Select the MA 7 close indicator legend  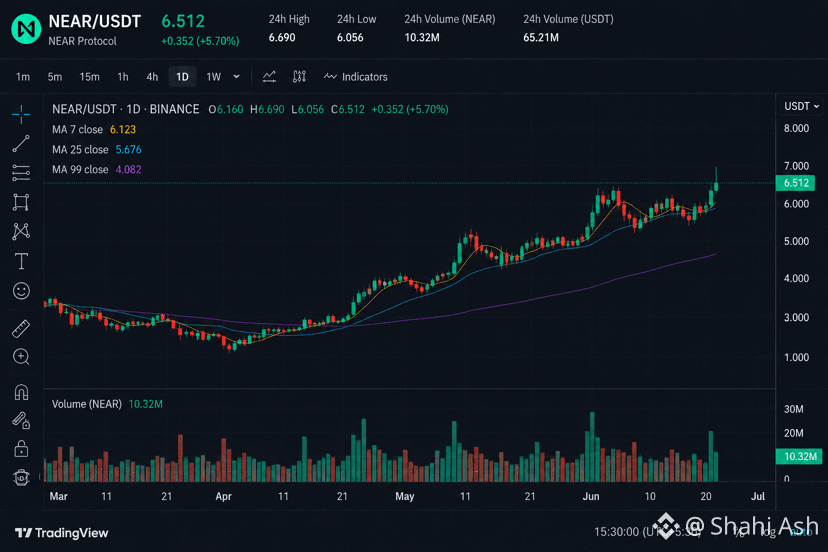pyautogui.click(x=94, y=129)
